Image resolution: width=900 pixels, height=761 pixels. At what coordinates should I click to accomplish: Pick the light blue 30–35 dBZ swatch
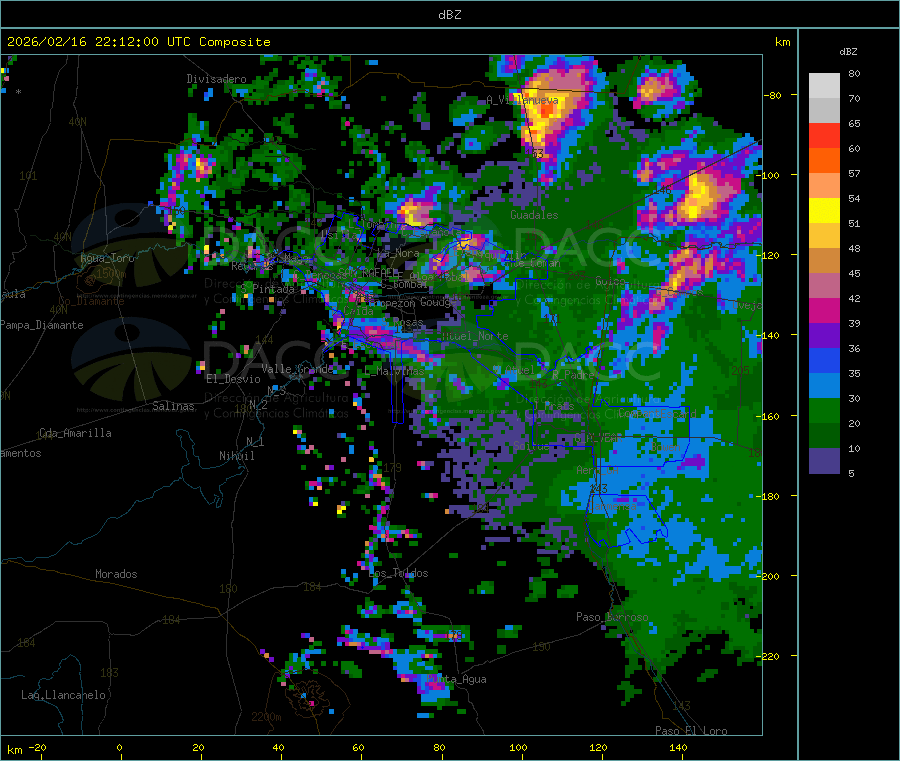(824, 386)
